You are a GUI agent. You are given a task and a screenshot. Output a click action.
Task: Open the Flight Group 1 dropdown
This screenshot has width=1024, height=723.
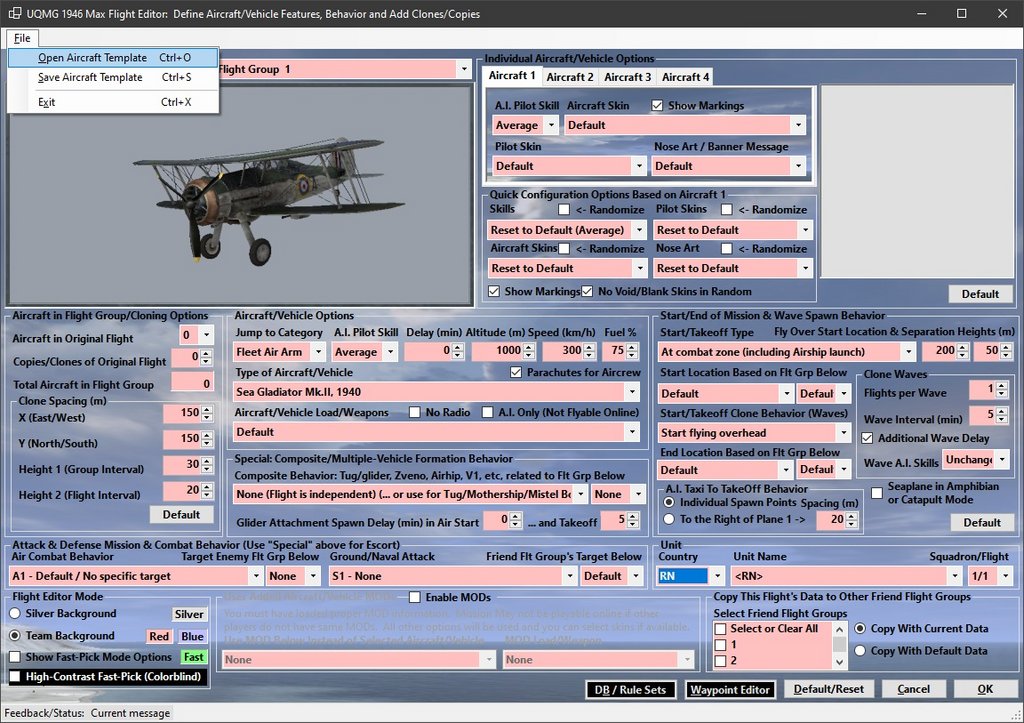coord(464,69)
